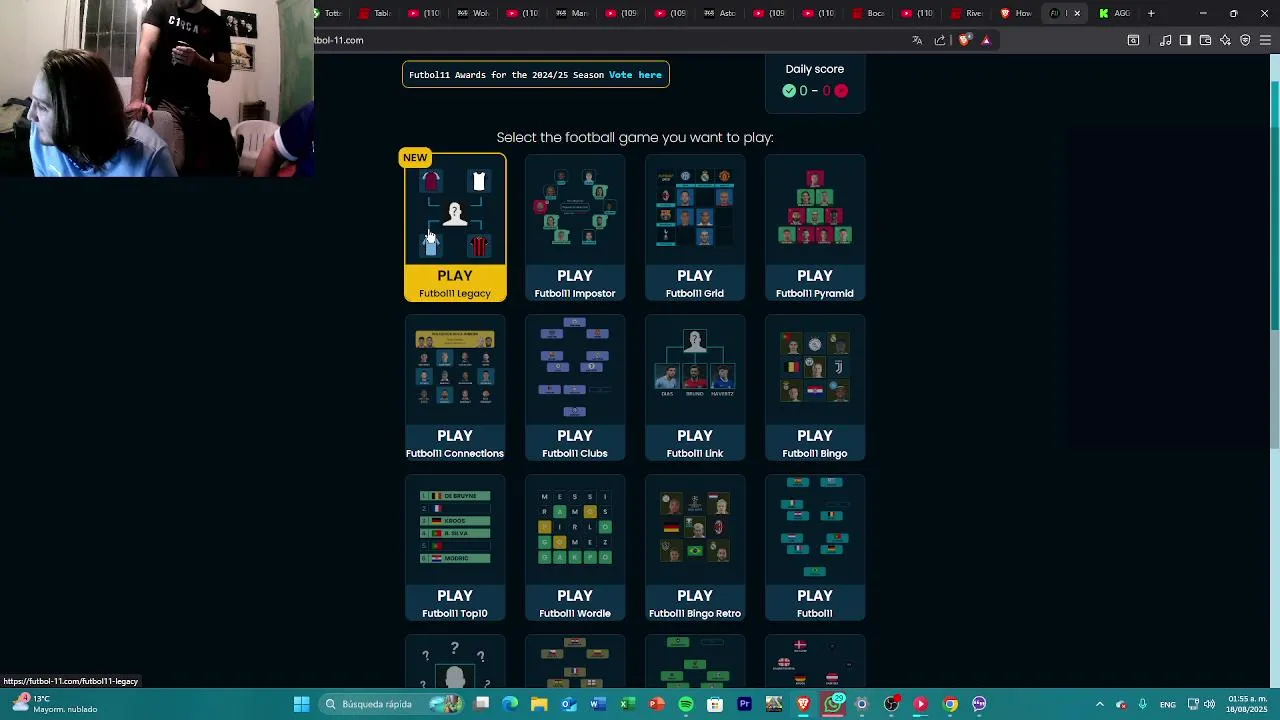Image resolution: width=1280 pixels, height=720 pixels.
Task: Click the share page icon
Action: pyautogui.click(x=940, y=40)
